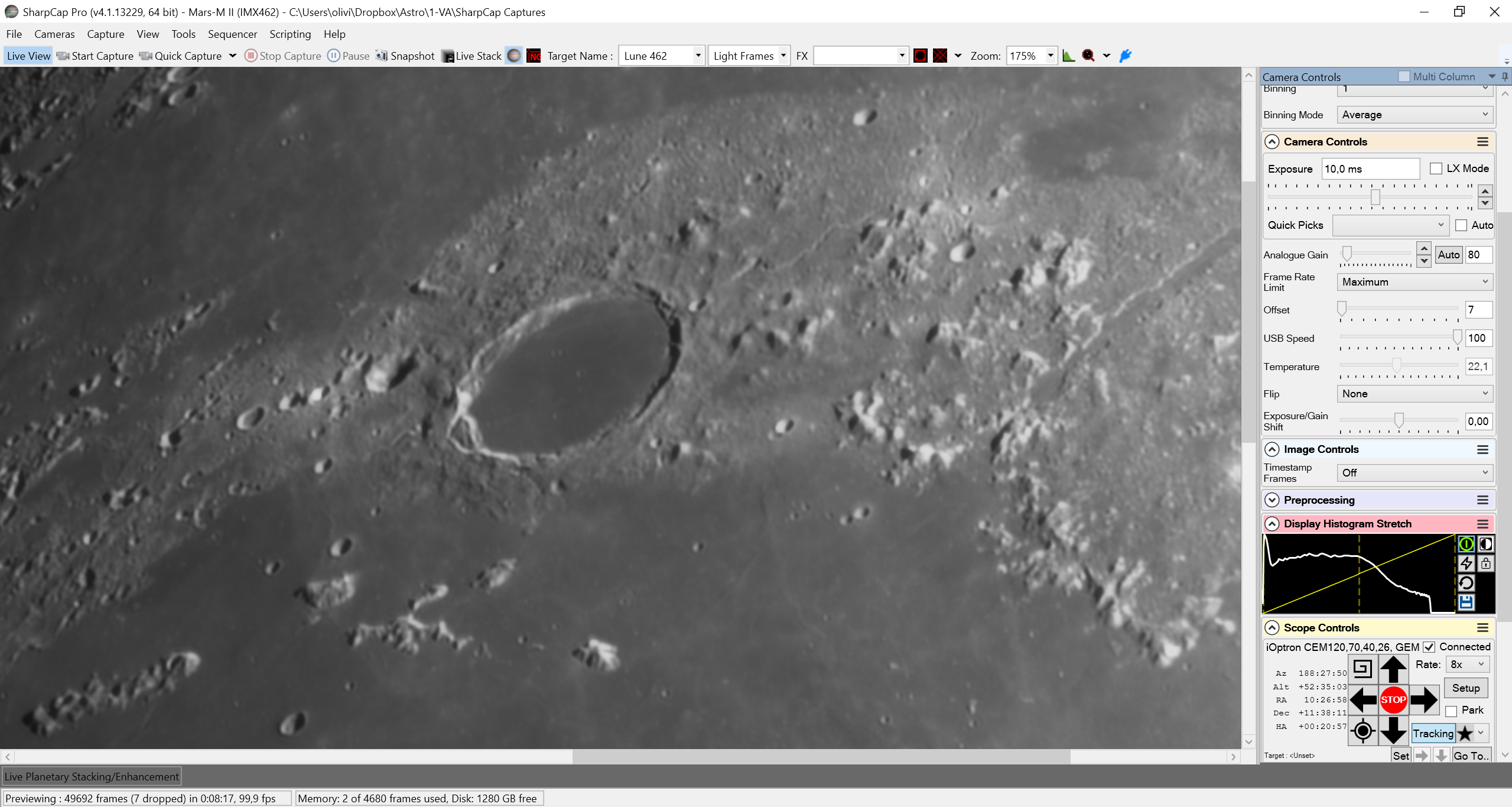This screenshot has height=807, width=1512.
Task: Move the mount using the up arrow
Action: (1393, 669)
